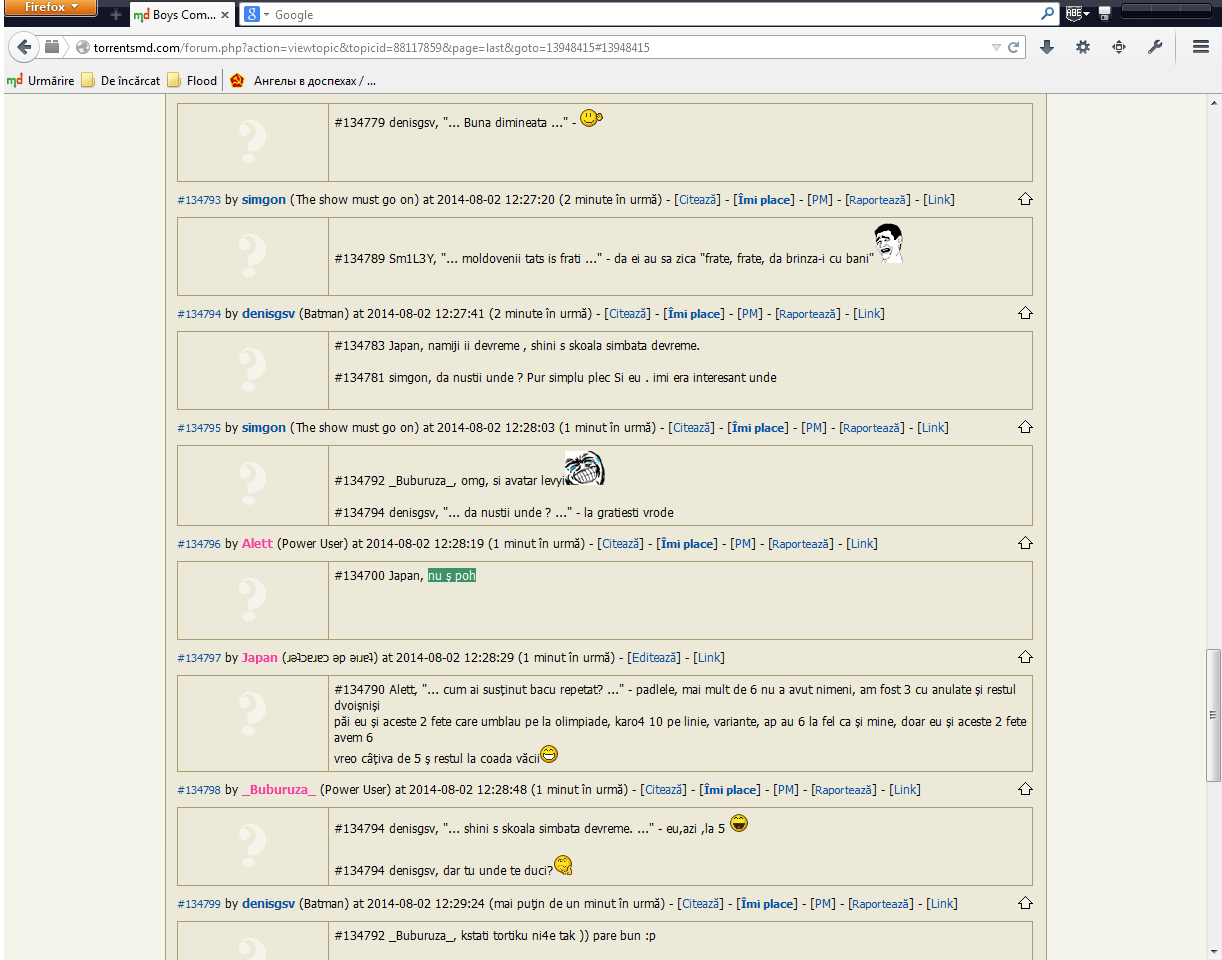Click the highlighted text "nu ș poh"

[x=452, y=576]
